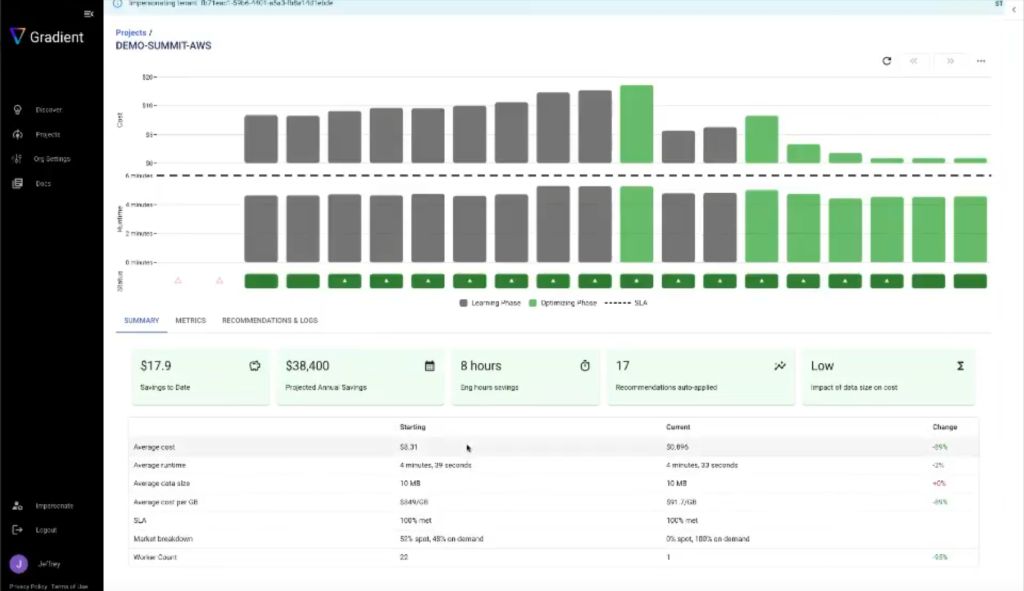
Task: Click the "8 hours" card value
Action: [481, 366]
